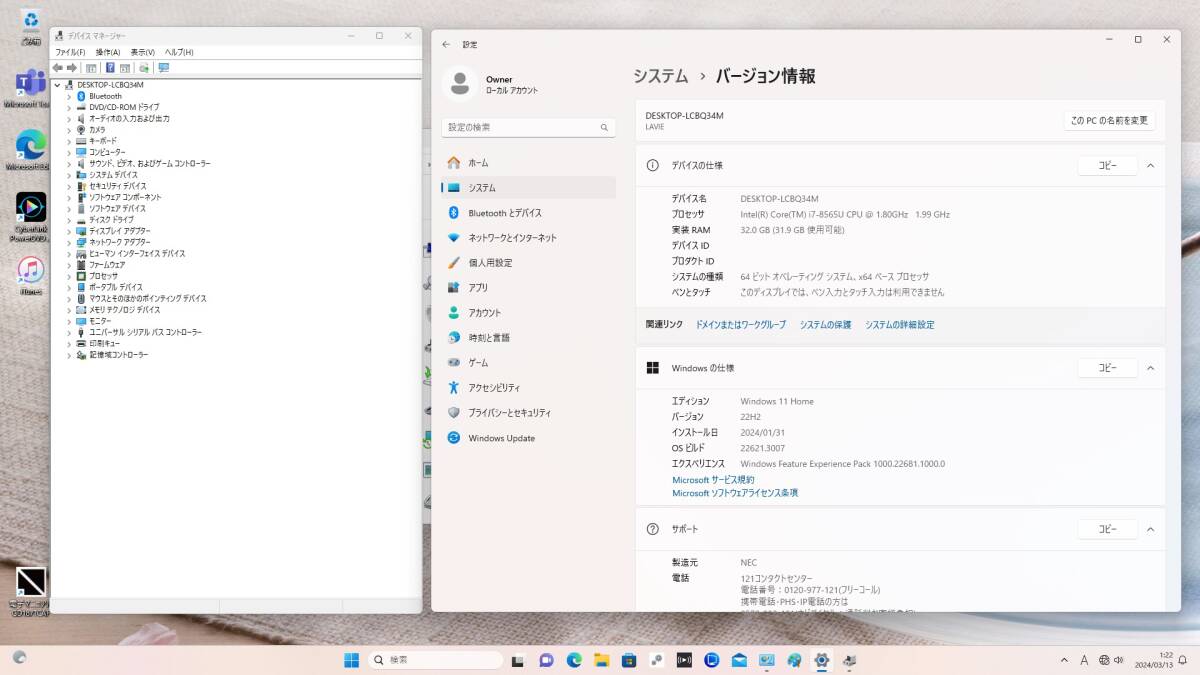Open Microsoft Store from the taskbar

(629, 660)
